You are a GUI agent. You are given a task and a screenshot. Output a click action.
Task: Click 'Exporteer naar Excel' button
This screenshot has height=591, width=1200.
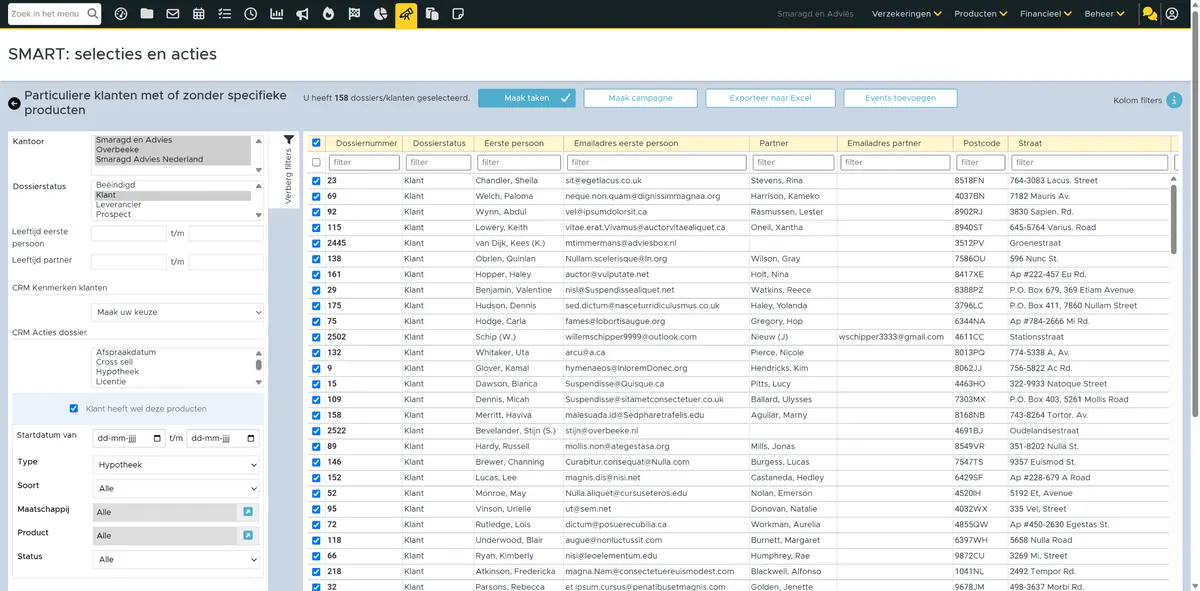pyautogui.click(x=770, y=98)
